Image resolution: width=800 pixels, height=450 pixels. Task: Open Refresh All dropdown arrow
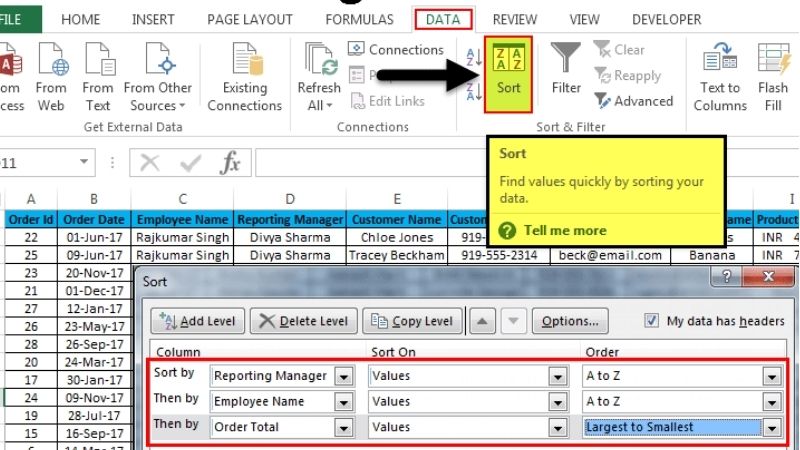330,106
